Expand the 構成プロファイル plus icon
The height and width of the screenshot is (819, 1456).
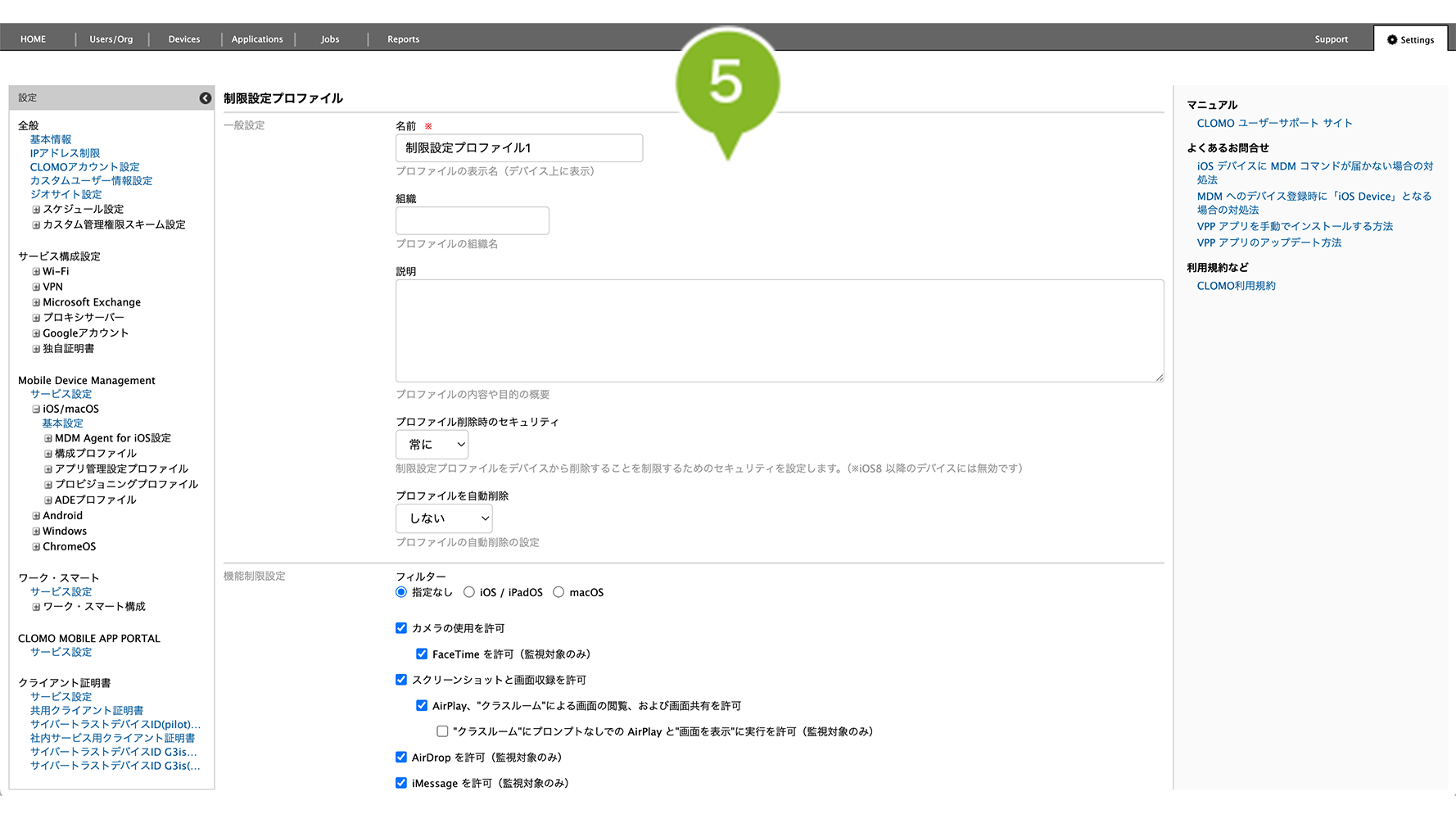[48, 454]
